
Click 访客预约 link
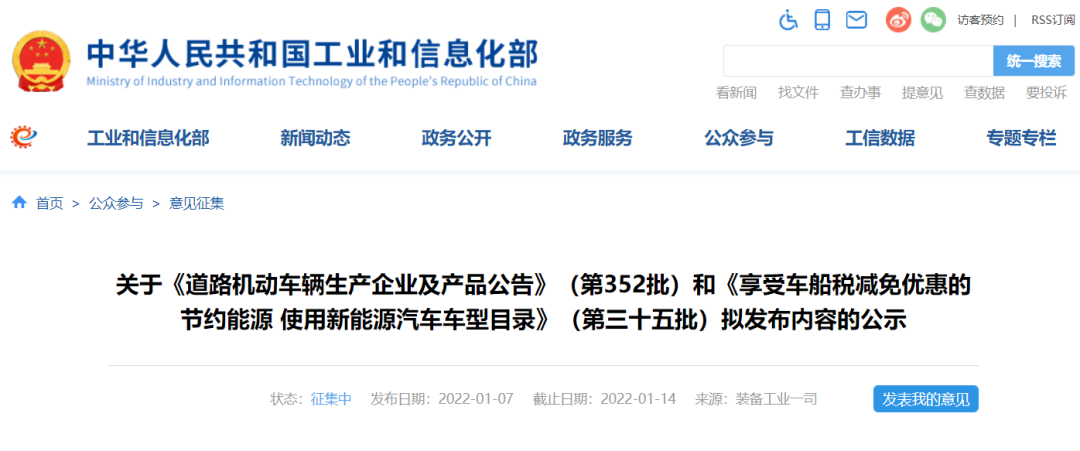(x=980, y=20)
